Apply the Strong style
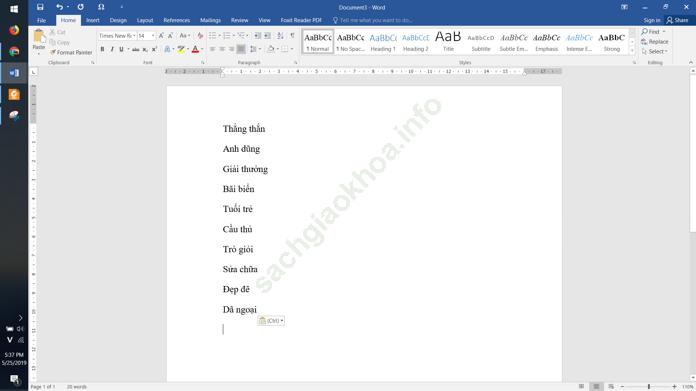The image size is (696, 391). pos(611,42)
